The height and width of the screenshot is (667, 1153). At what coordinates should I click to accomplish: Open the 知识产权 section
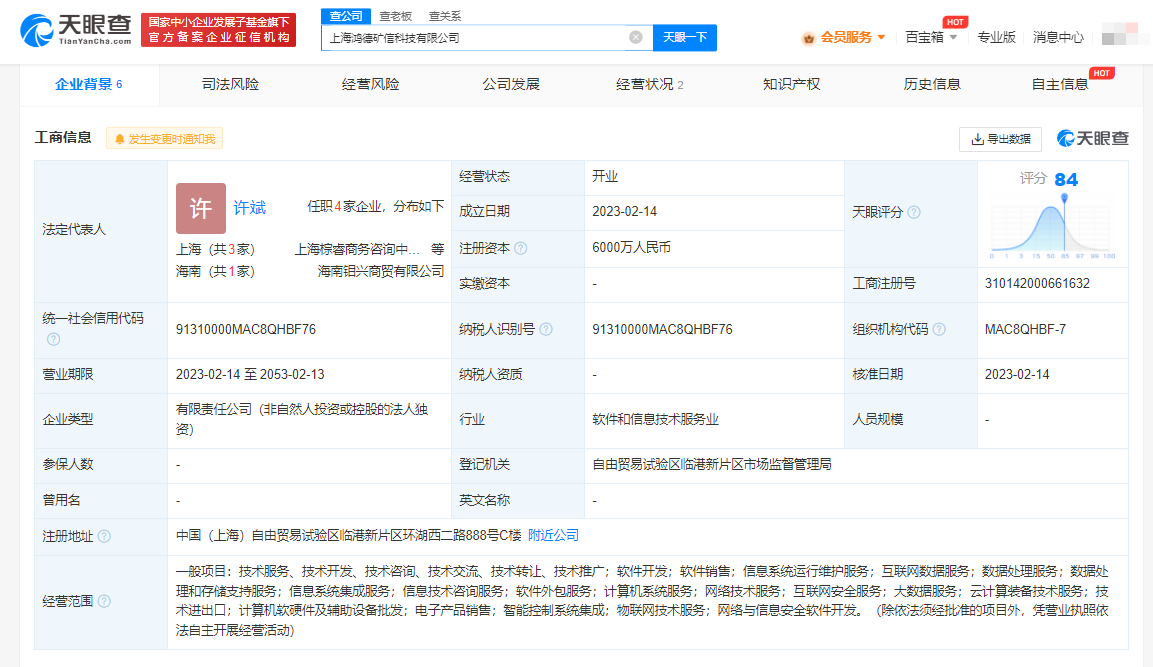click(x=790, y=84)
